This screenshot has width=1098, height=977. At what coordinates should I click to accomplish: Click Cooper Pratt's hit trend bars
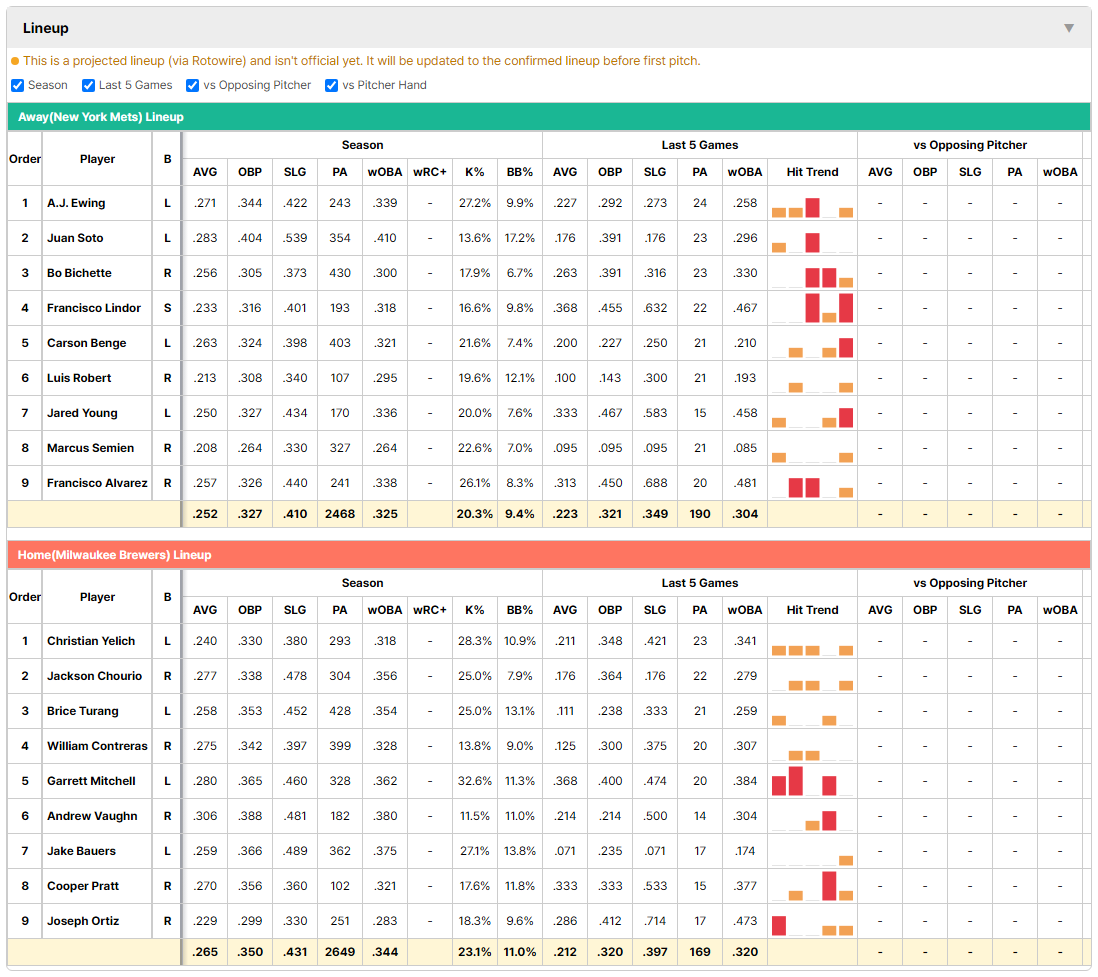[x=812, y=886]
